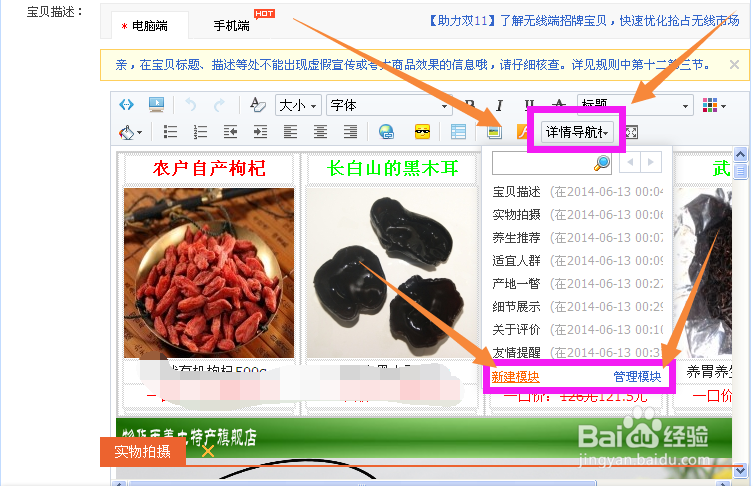Toggle fullscreen editor mode
753x486 pixels.
(632, 132)
